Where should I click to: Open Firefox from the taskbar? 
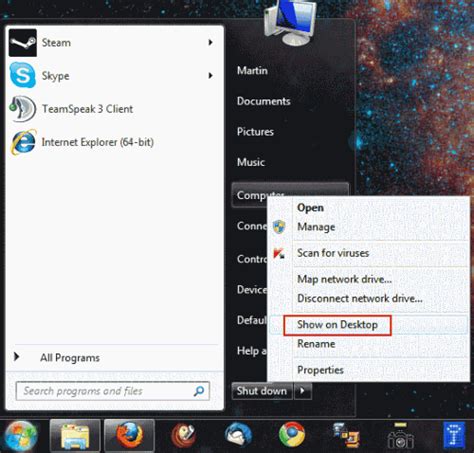(129, 436)
